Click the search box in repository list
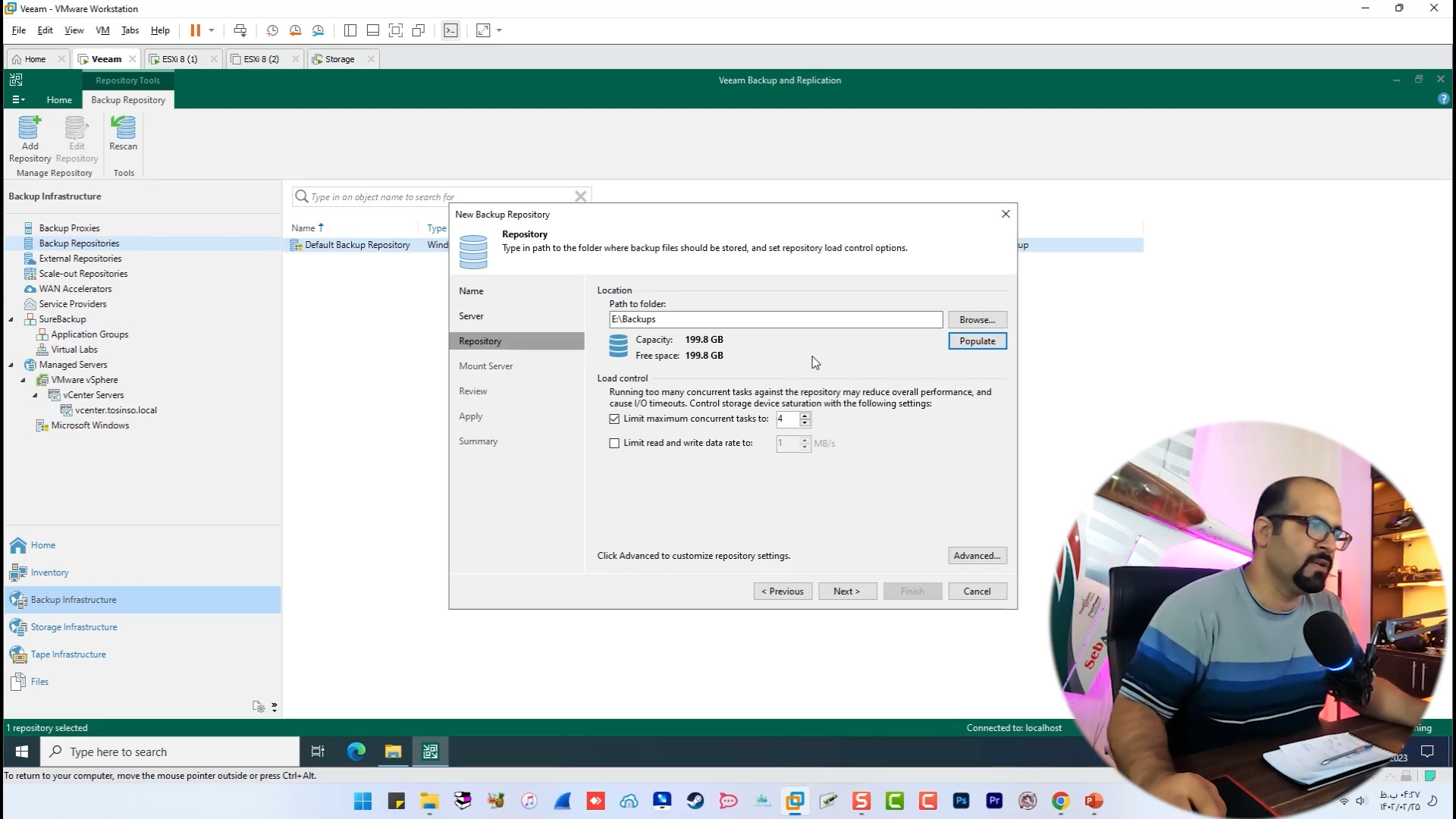The image size is (1456, 819). pos(440,196)
